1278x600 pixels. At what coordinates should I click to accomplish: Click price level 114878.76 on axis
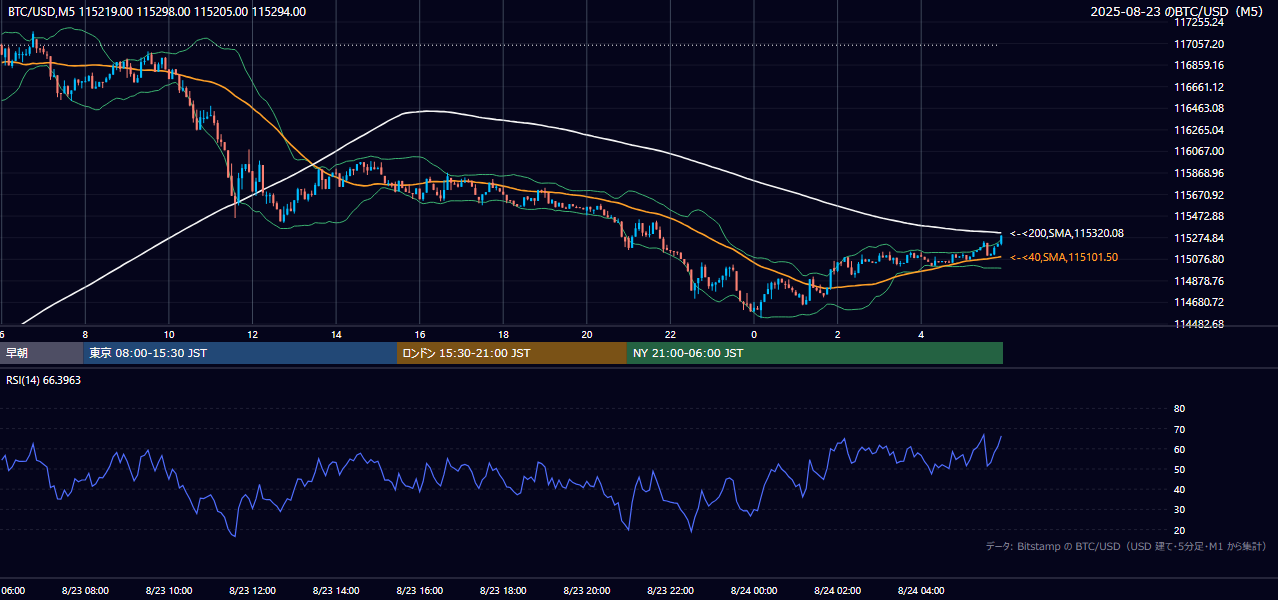click(x=1198, y=281)
